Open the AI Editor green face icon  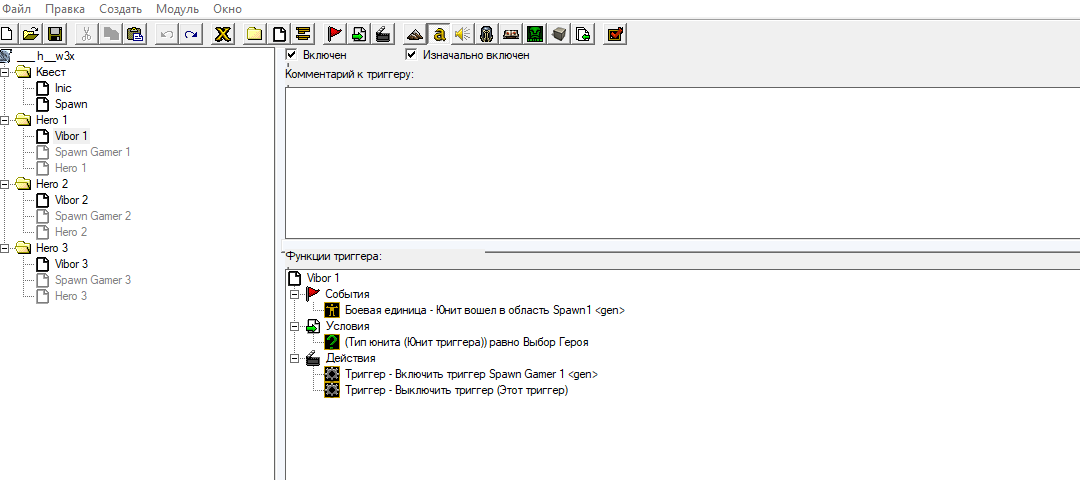coord(534,33)
